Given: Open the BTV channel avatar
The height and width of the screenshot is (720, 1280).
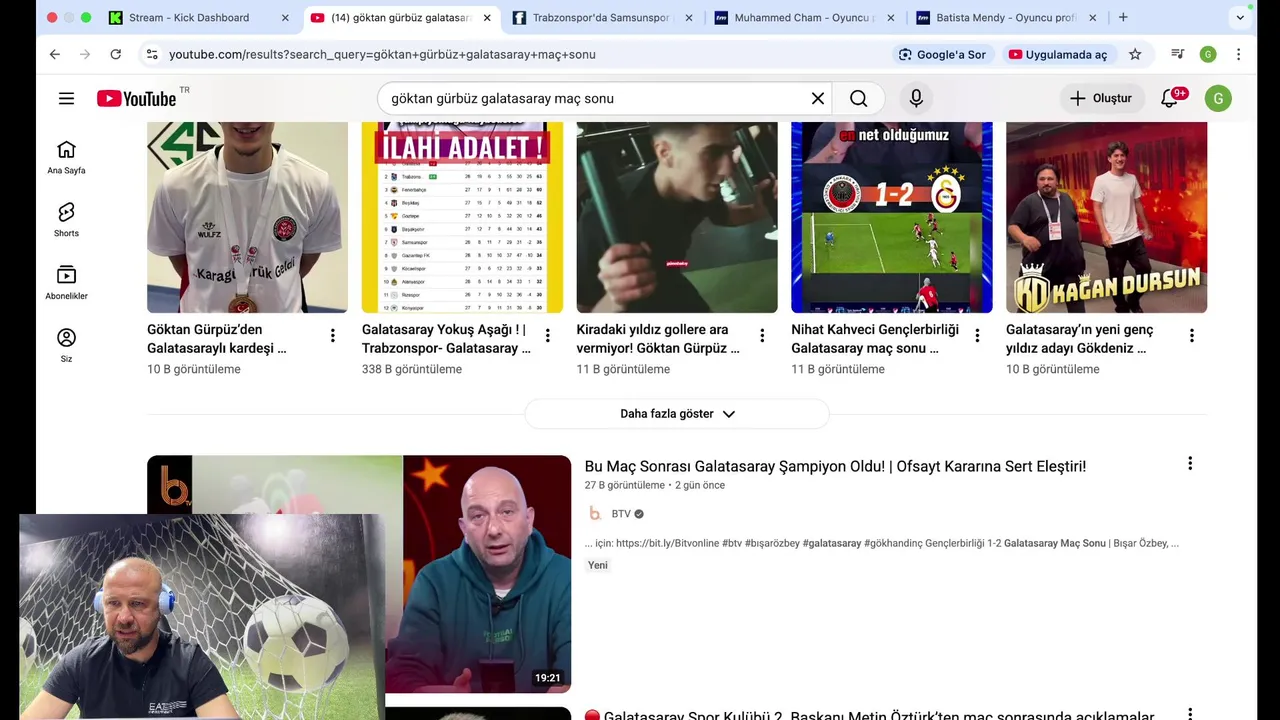Looking at the screenshot, I should tap(595, 514).
